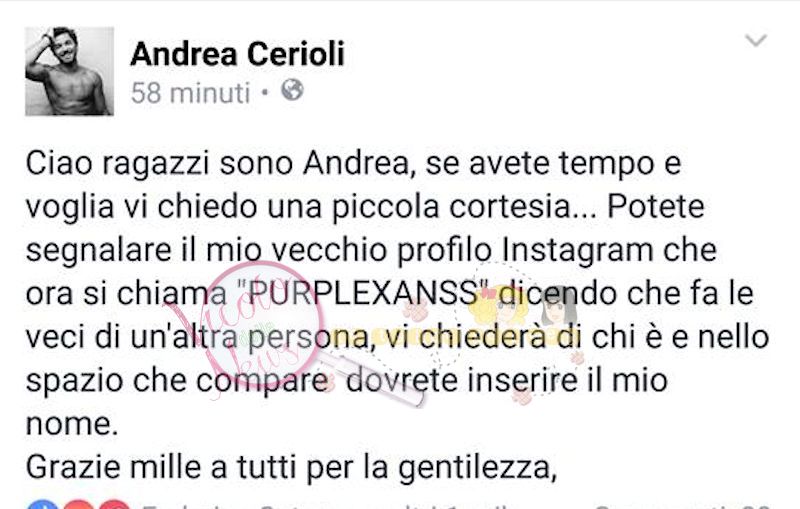Click the third reaction icon

(x=113, y=504)
